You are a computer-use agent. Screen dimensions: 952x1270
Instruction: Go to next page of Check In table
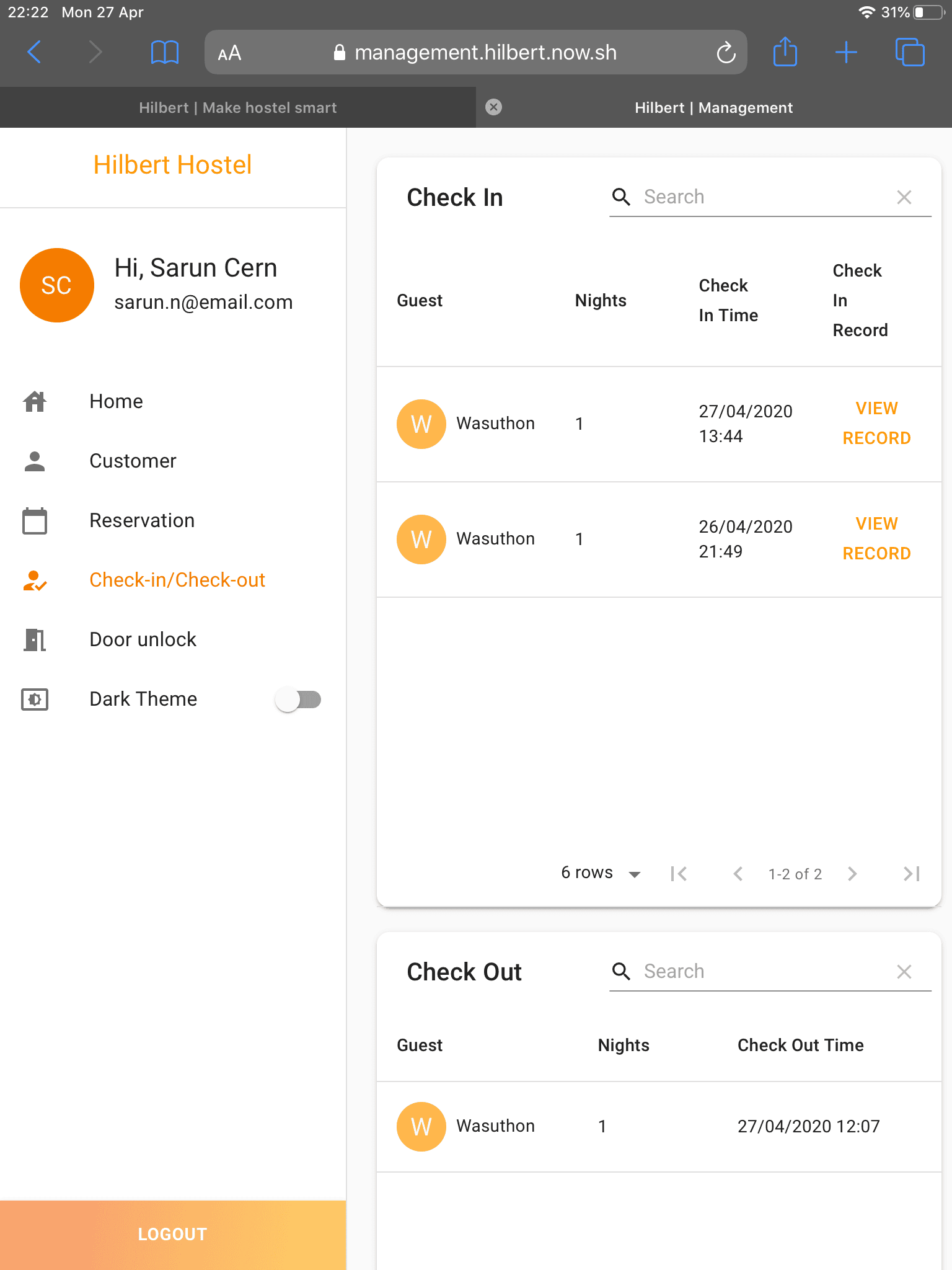(x=852, y=874)
